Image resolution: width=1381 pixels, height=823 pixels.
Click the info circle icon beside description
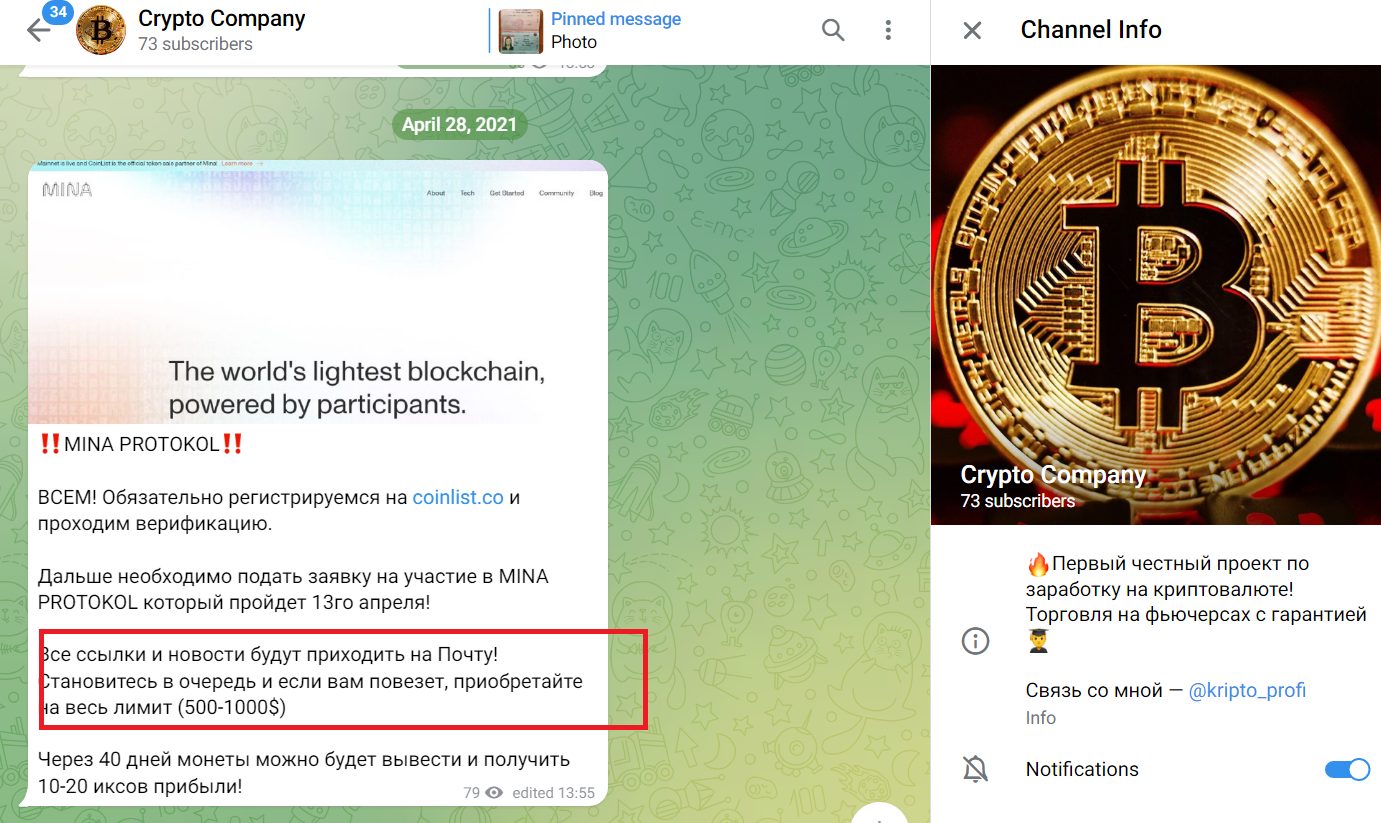(975, 641)
